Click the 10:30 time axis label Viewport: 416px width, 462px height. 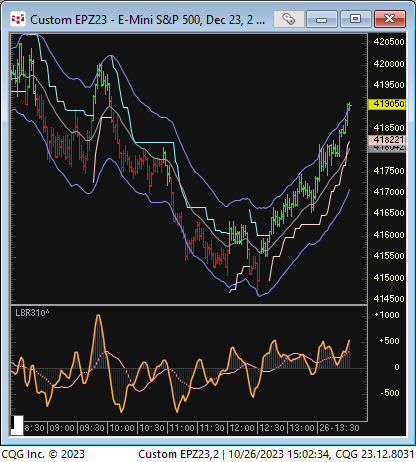[152, 428]
